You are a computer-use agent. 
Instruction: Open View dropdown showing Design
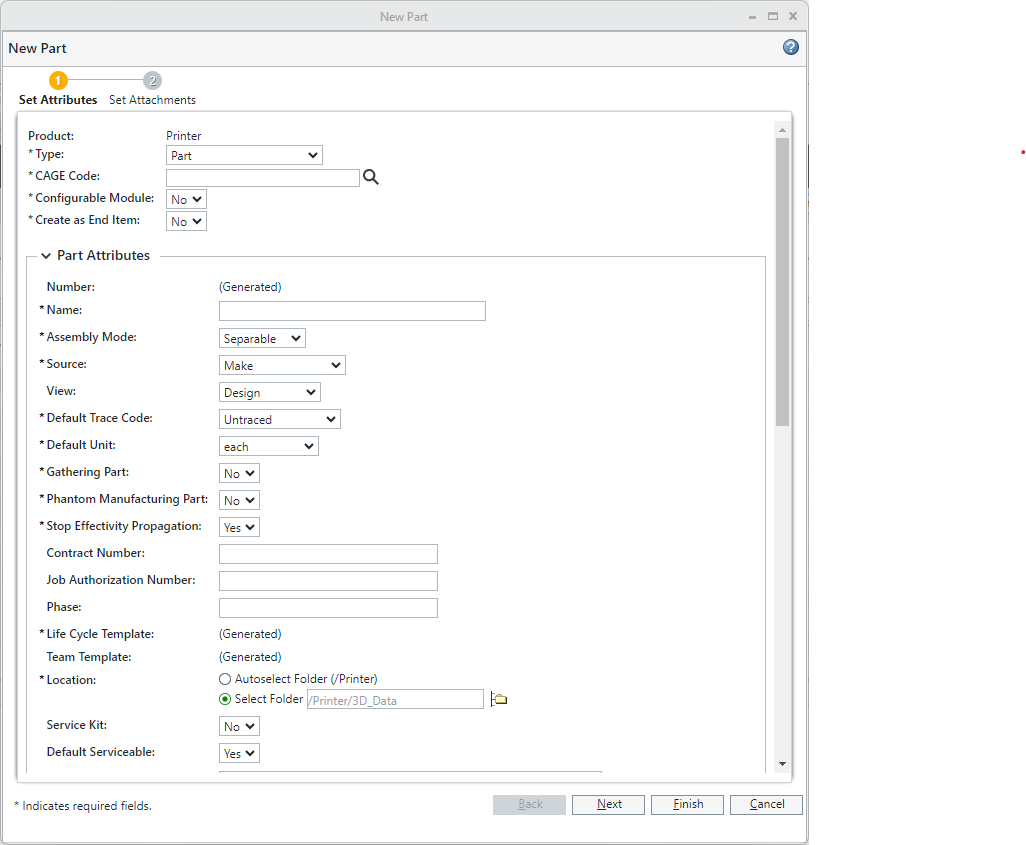[270, 392]
